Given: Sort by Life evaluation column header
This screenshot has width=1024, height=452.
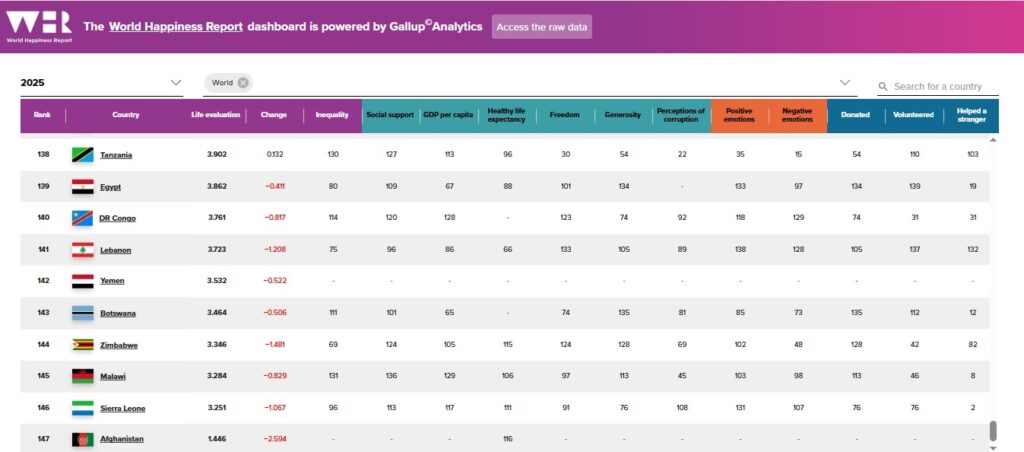Looking at the screenshot, I should (216, 115).
